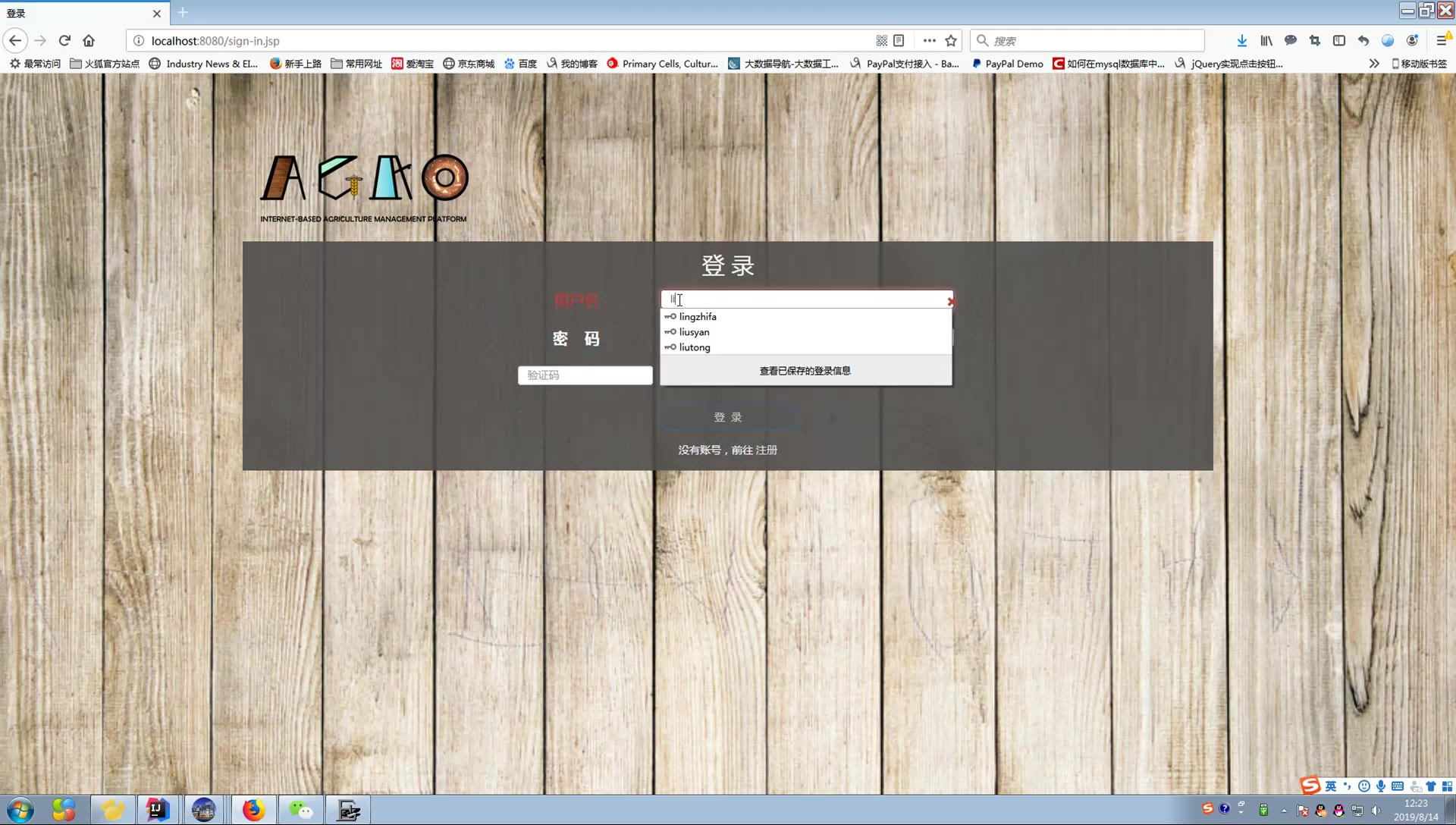This screenshot has height=825, width=1456.
Task: Bookmark this page with star icon
Action: click(x=951, y=41)
